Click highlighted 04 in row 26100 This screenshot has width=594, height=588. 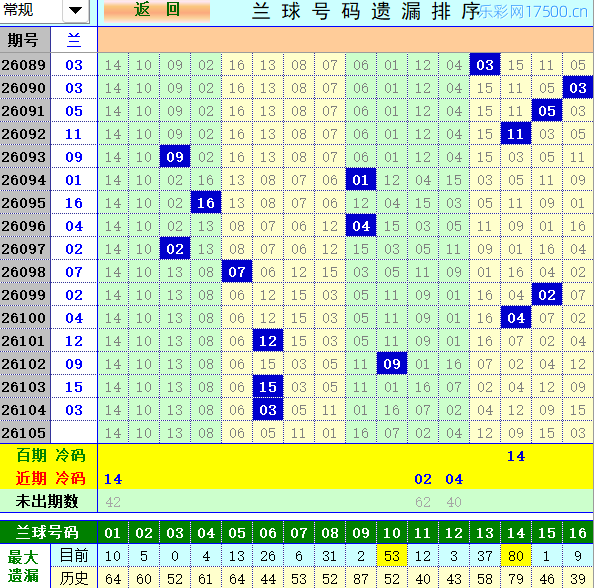(516, 318)
